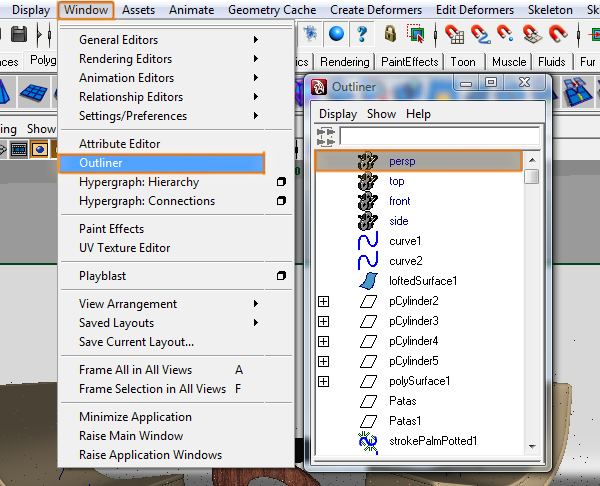600x486 pixels.
Task: Enable snap to points magnet icon
Action: tap(505, 33)
